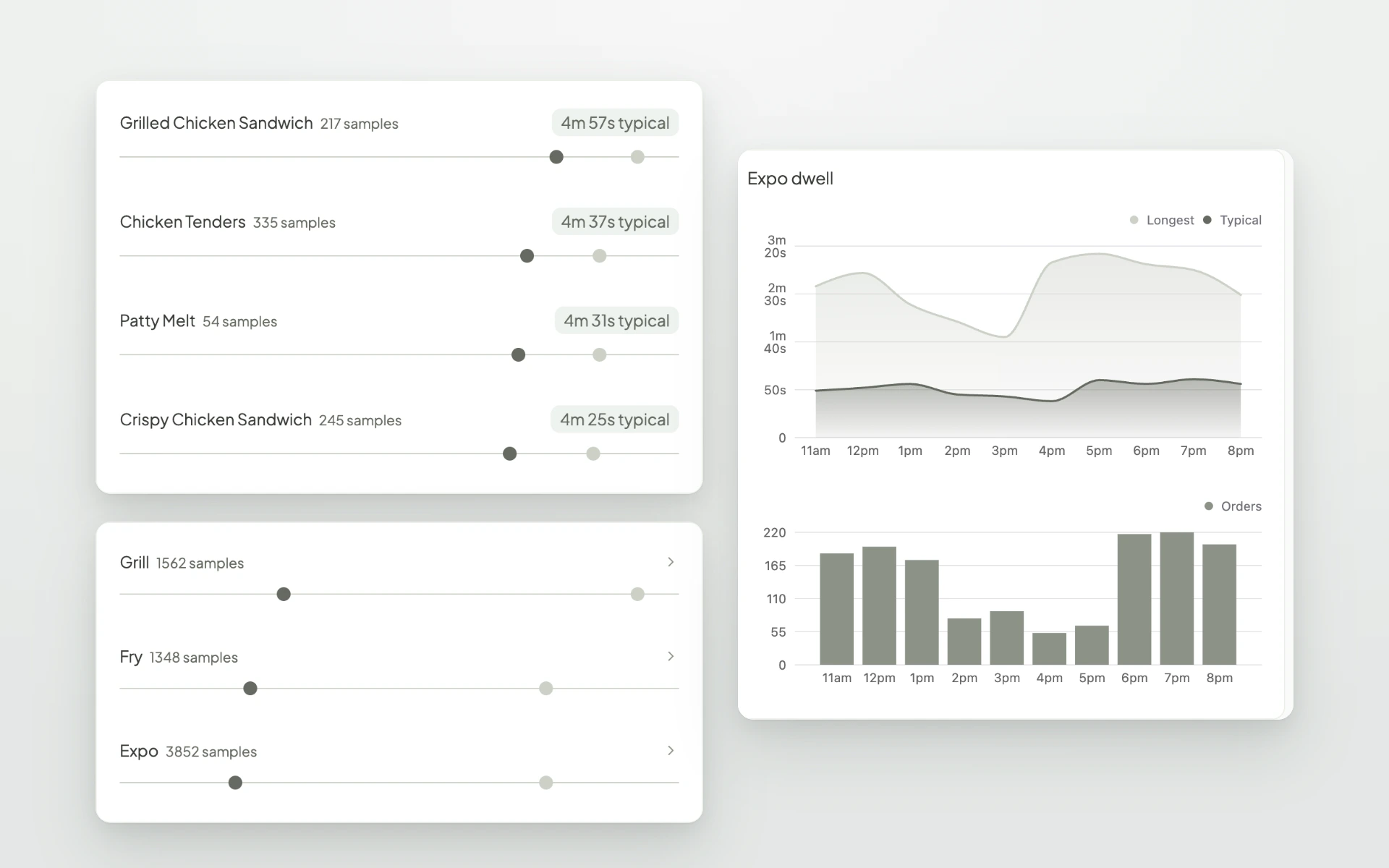Select the 8pm orders bar
The width and height of the screenshot is (1389, 868).
click(1219, 605)
